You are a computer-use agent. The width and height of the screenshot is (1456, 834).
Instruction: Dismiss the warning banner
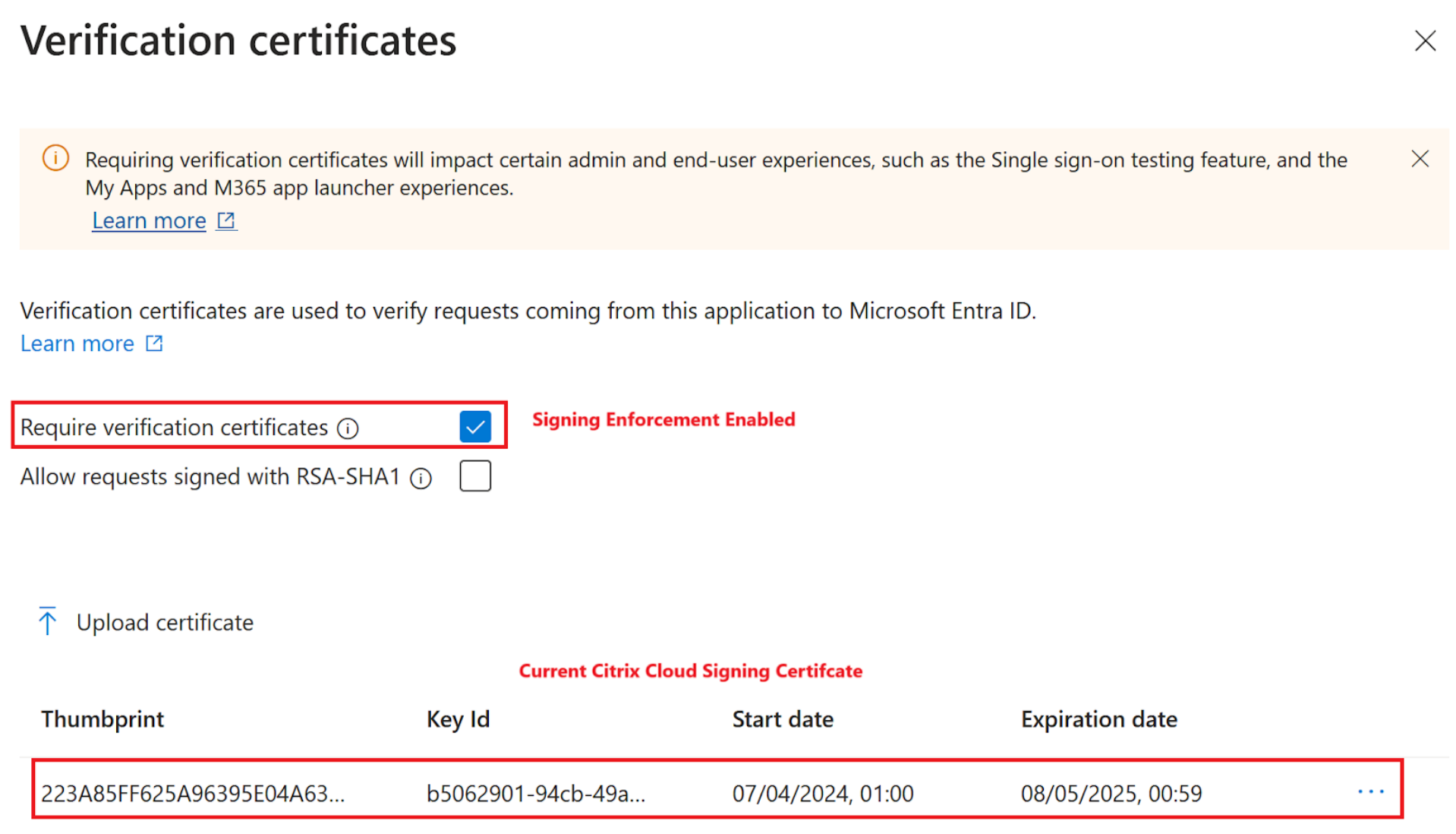(x=1420, y=158)
